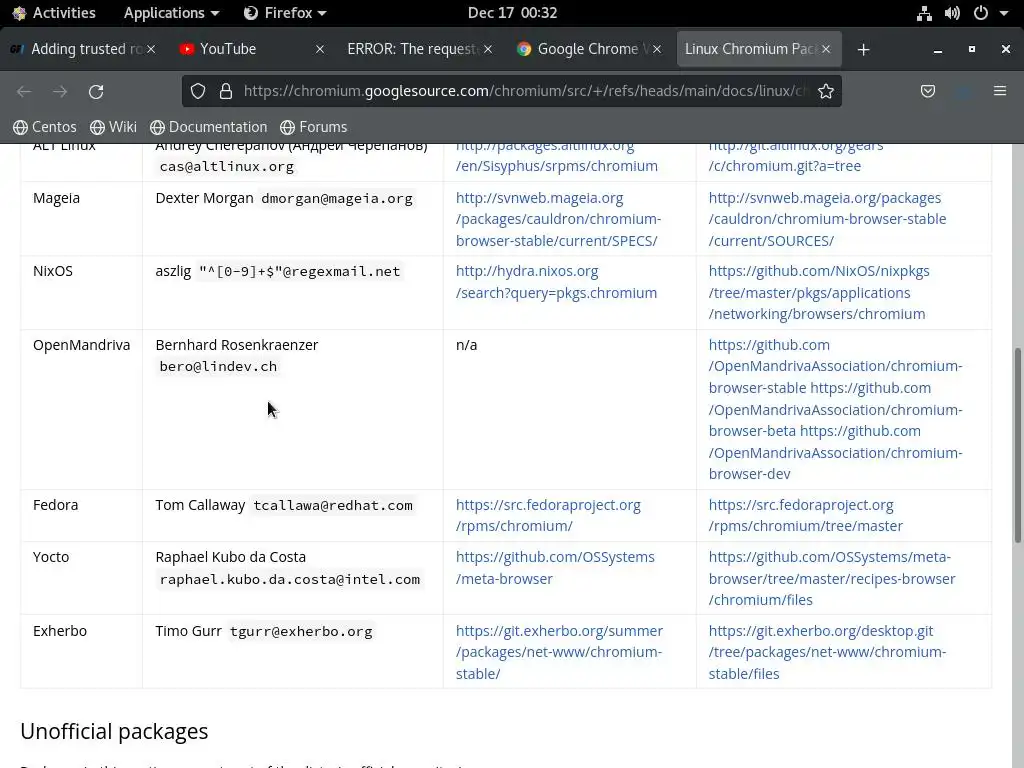Close the Adding trusted root tab
The height and width of the screenshot is (768, 1024).
coord(151,49)
